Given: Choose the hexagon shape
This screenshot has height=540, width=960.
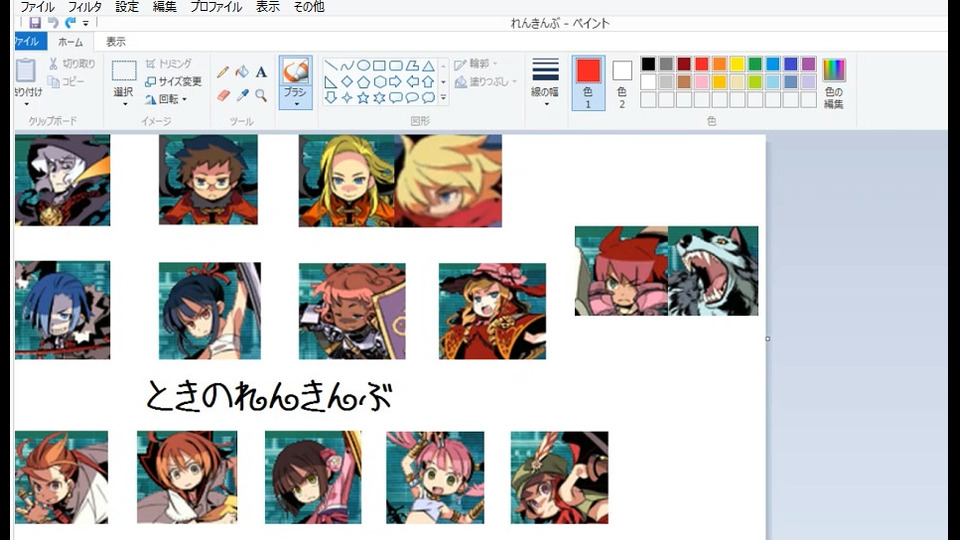Looking at the screenshot, I should coord(380,81).
